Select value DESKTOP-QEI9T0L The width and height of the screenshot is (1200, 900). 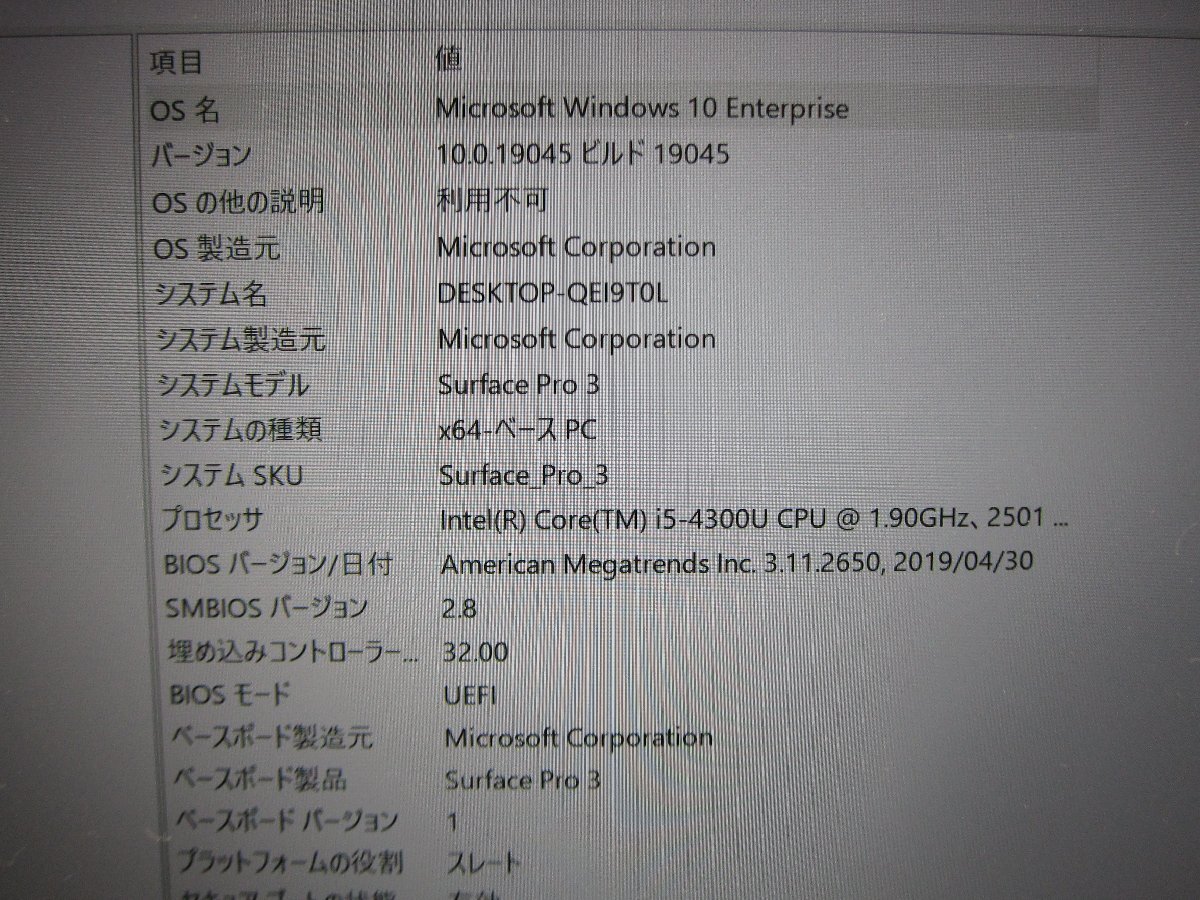[553, 293]
